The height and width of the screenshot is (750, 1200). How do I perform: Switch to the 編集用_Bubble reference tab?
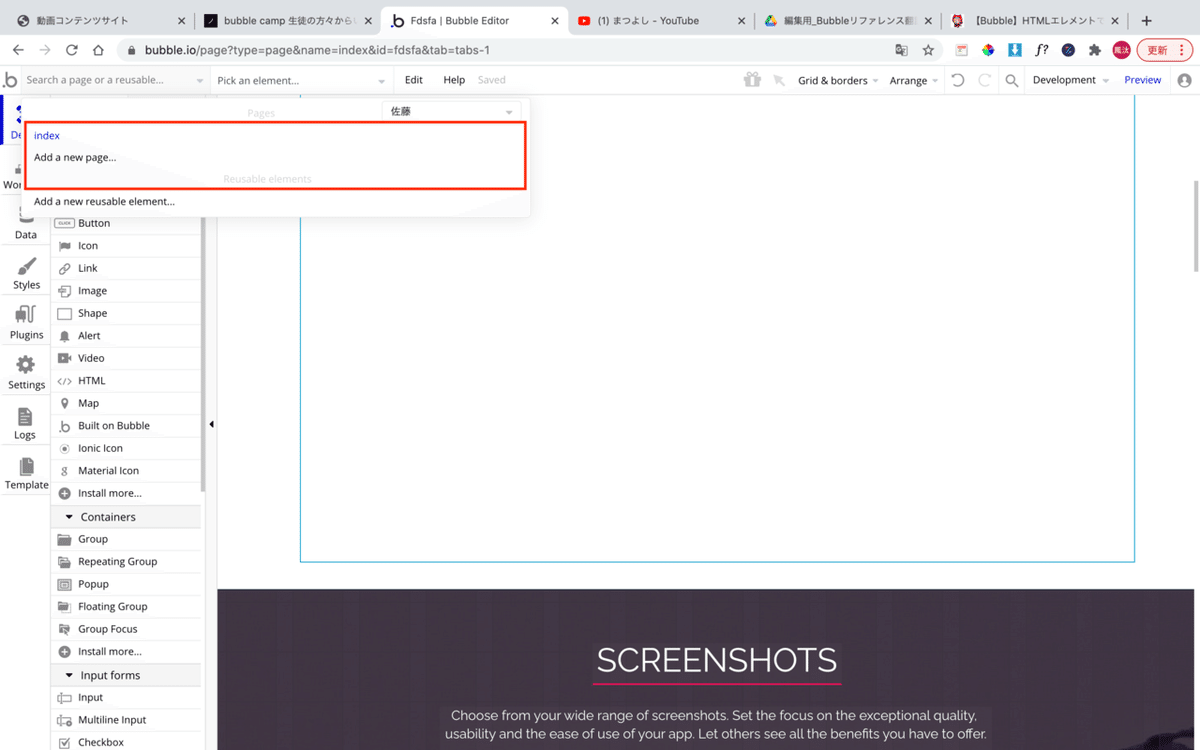[x=847, y=20]
